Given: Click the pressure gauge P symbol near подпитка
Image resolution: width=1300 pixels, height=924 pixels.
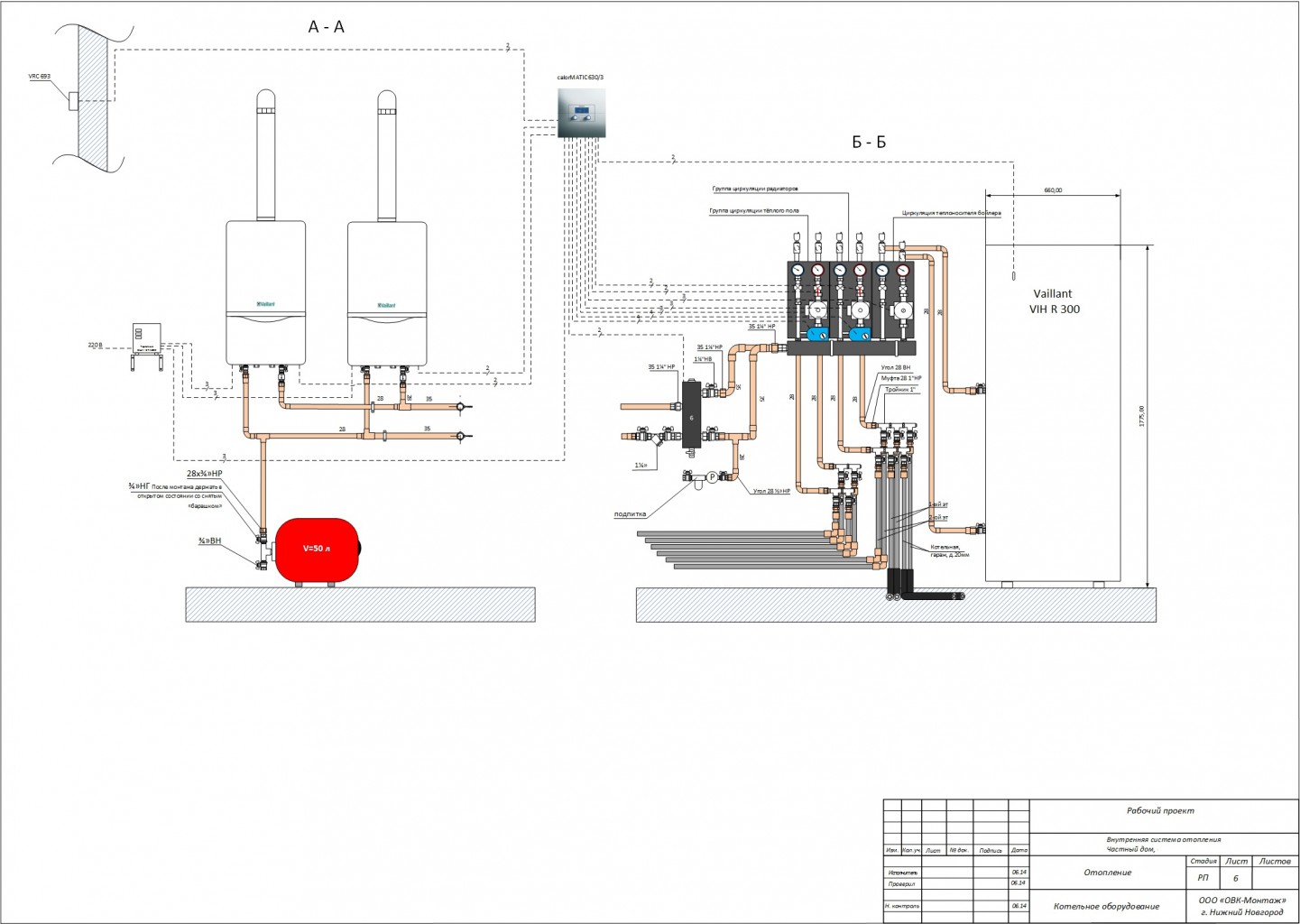Looking at the screenshot, I should point(712,476).
